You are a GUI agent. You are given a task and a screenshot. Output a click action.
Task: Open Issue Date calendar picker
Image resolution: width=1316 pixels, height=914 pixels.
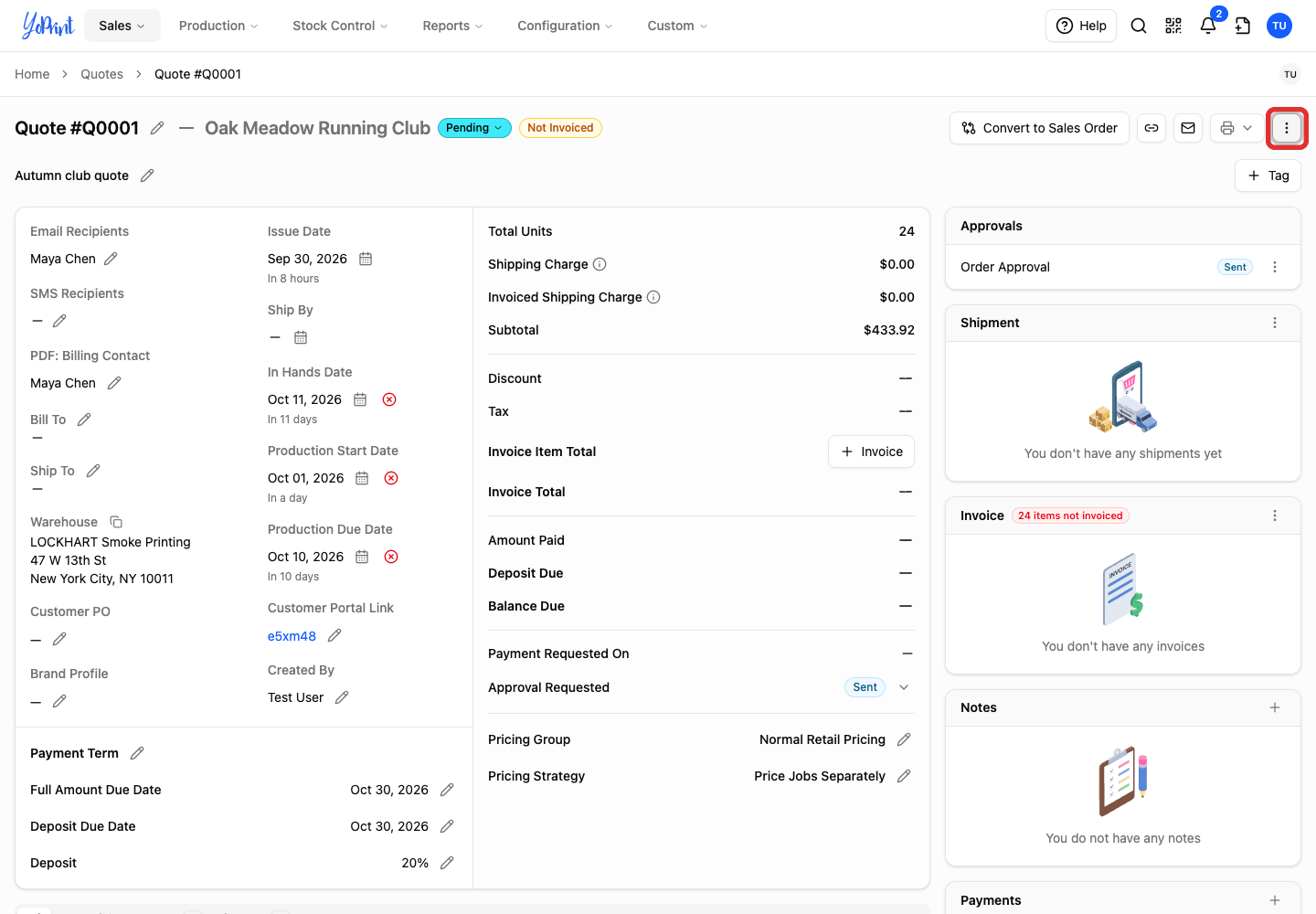click(366, 259)
